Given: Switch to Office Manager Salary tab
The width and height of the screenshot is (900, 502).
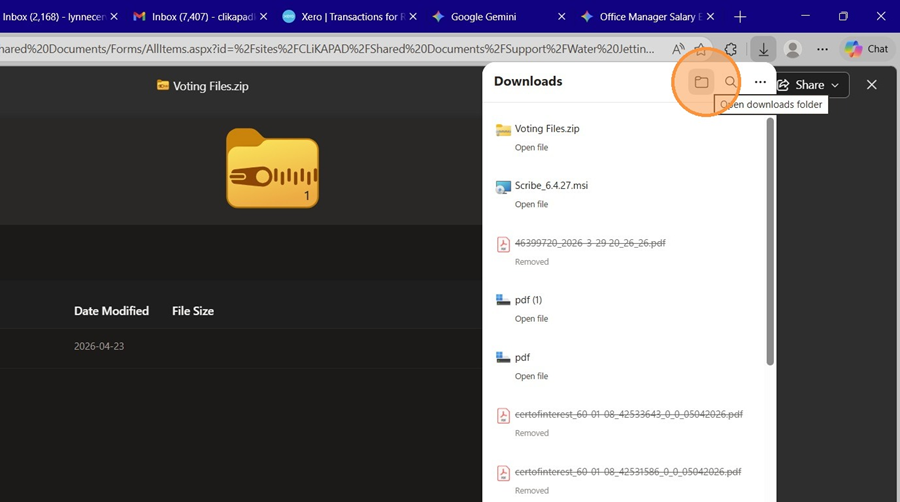Looking at the screenshot, I should click(647, 17).
